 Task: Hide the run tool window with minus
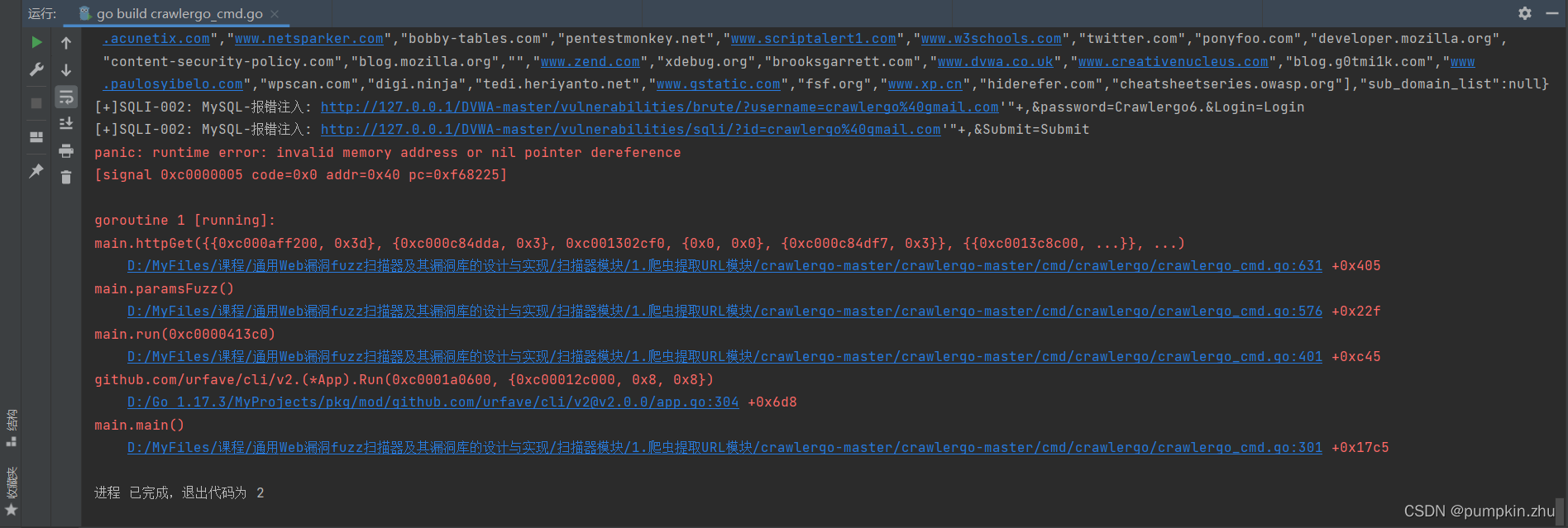(x=1552, y=13)
